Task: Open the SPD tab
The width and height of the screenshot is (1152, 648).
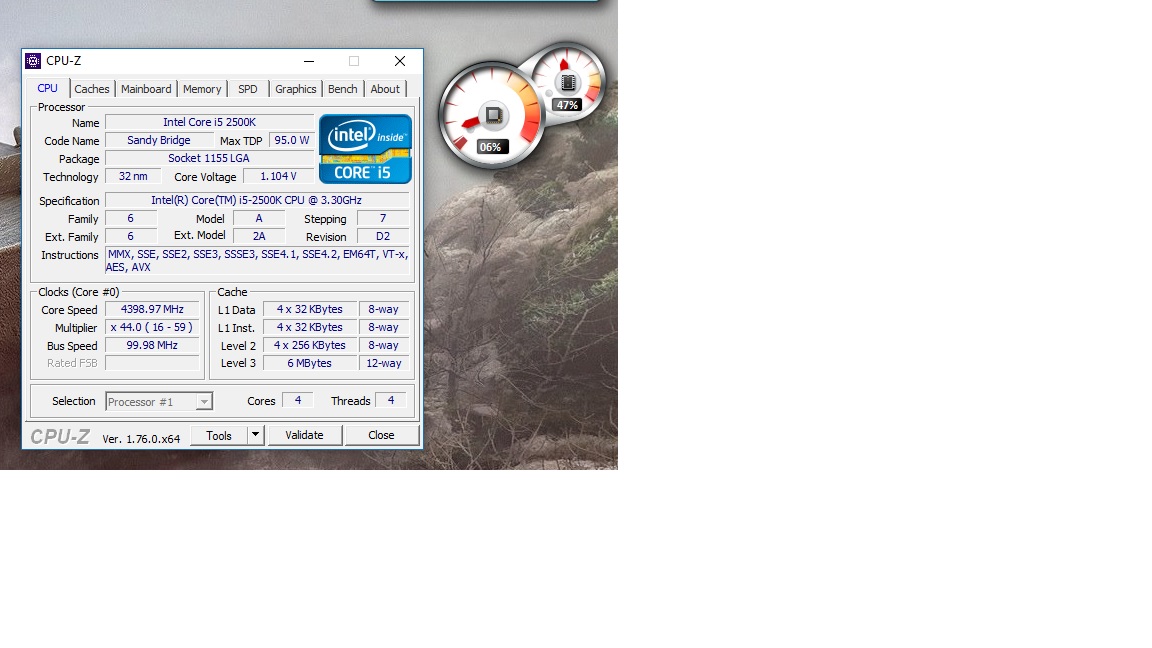Action: click(248, 89)
